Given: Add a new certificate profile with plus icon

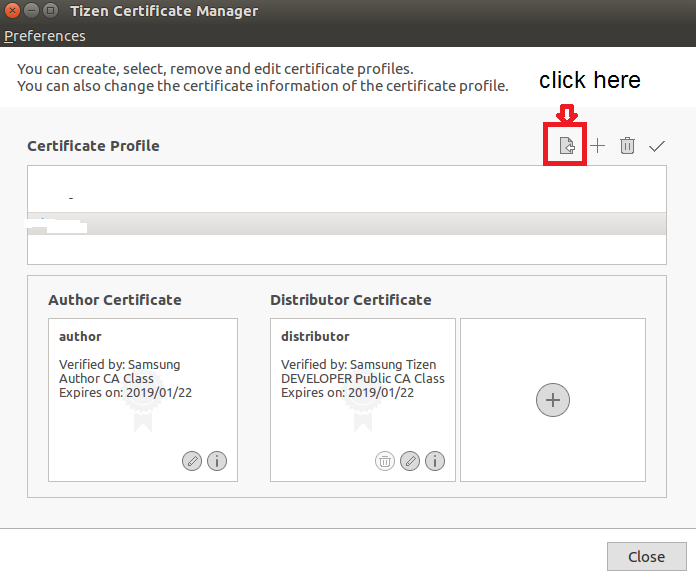Looking at the screenshot, I should point(597,146).
